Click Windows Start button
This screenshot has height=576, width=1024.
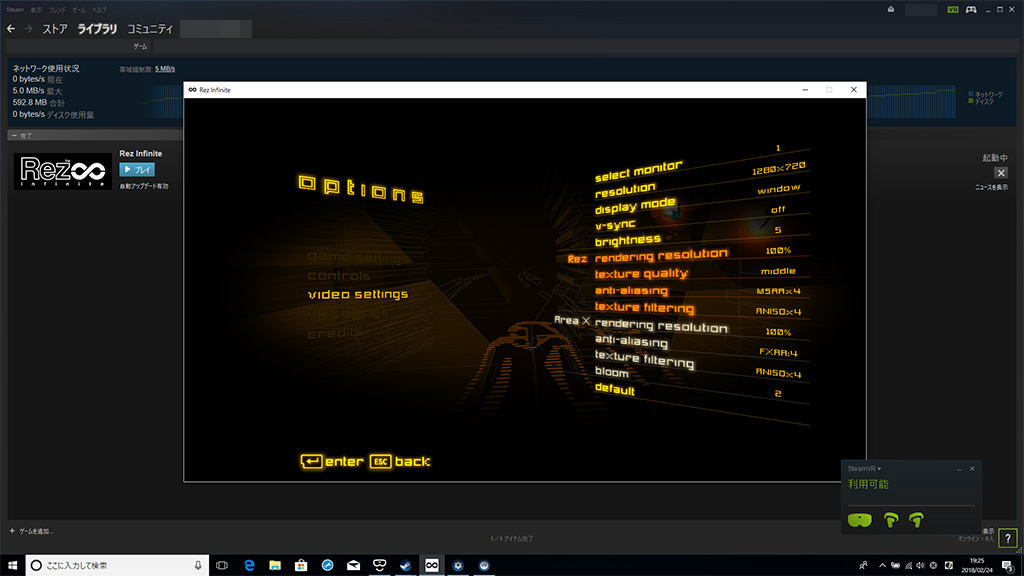point(12,566)
